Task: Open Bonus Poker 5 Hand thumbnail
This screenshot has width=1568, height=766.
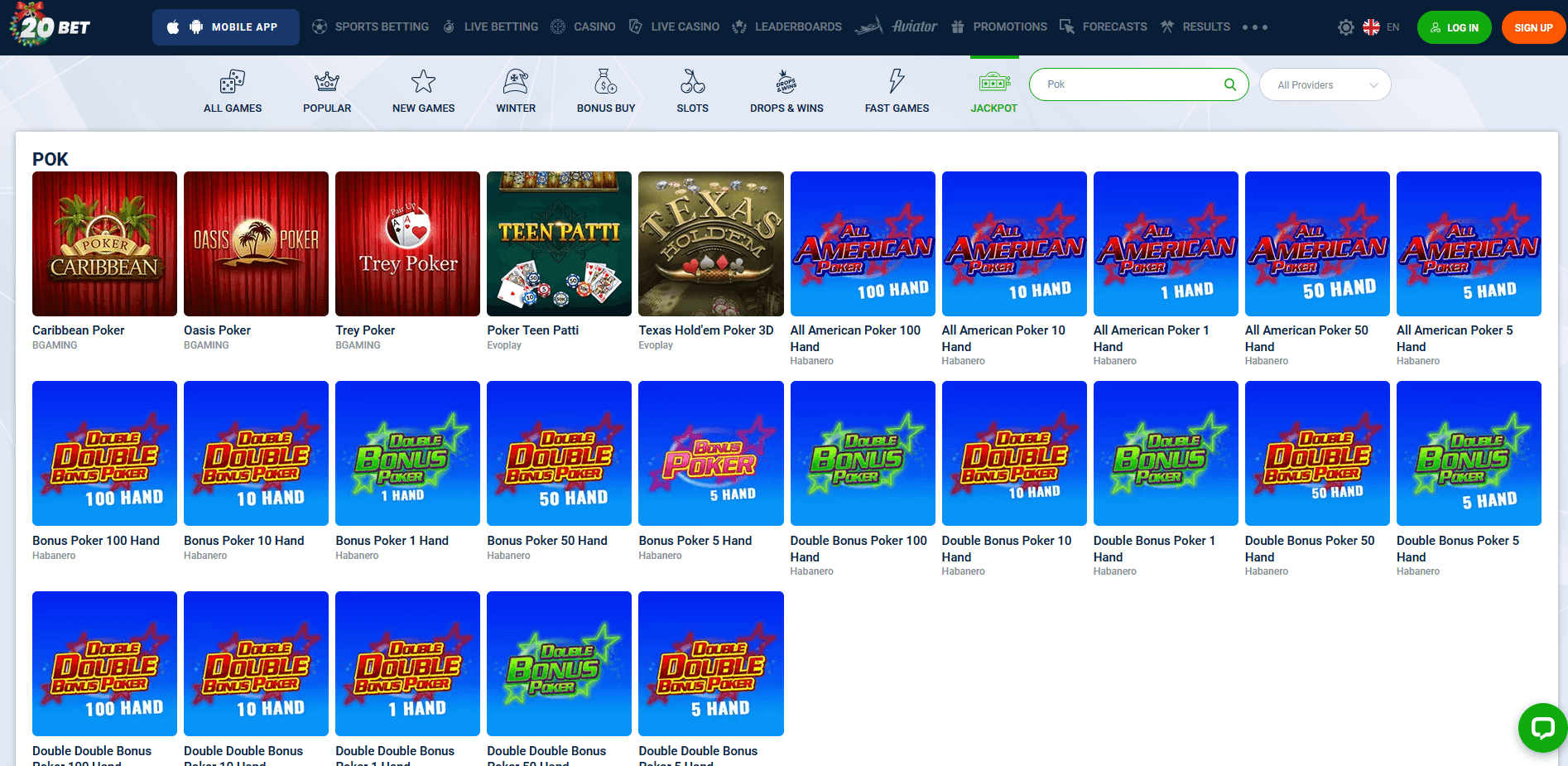Action: click(710, 453)
